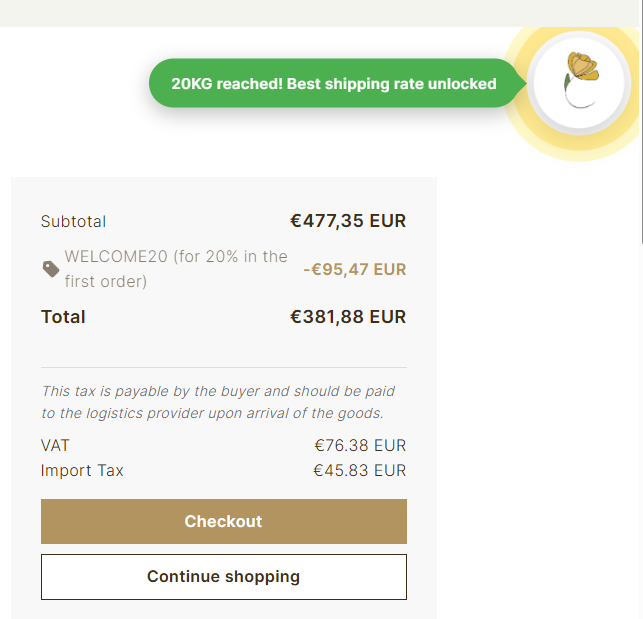643x619 pixels.
Task: Click the WELCOME20 discount code text
Action: click(x=176, y=269)
